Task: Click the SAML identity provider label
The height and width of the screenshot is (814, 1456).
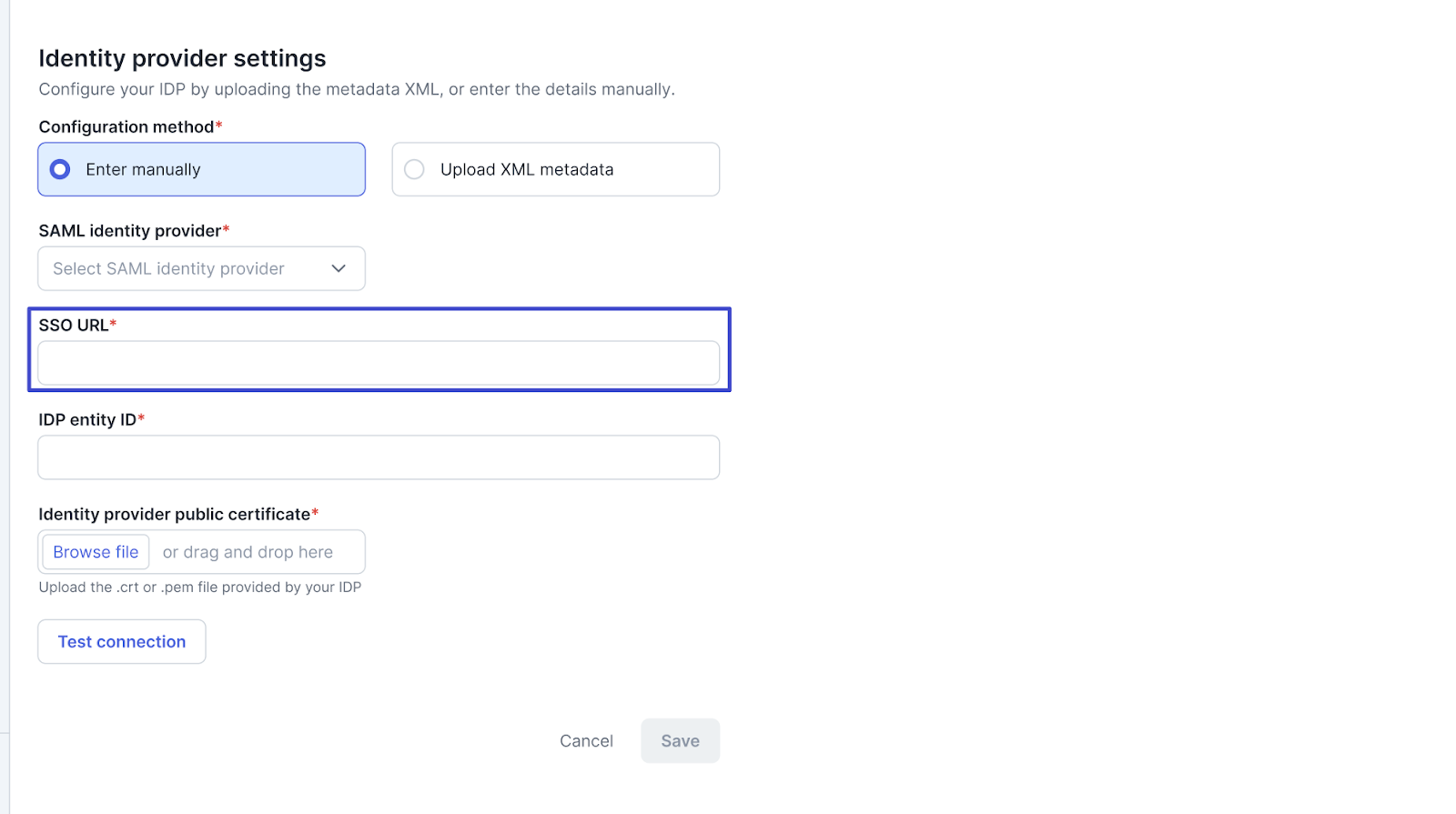Action: coord(130,231)
